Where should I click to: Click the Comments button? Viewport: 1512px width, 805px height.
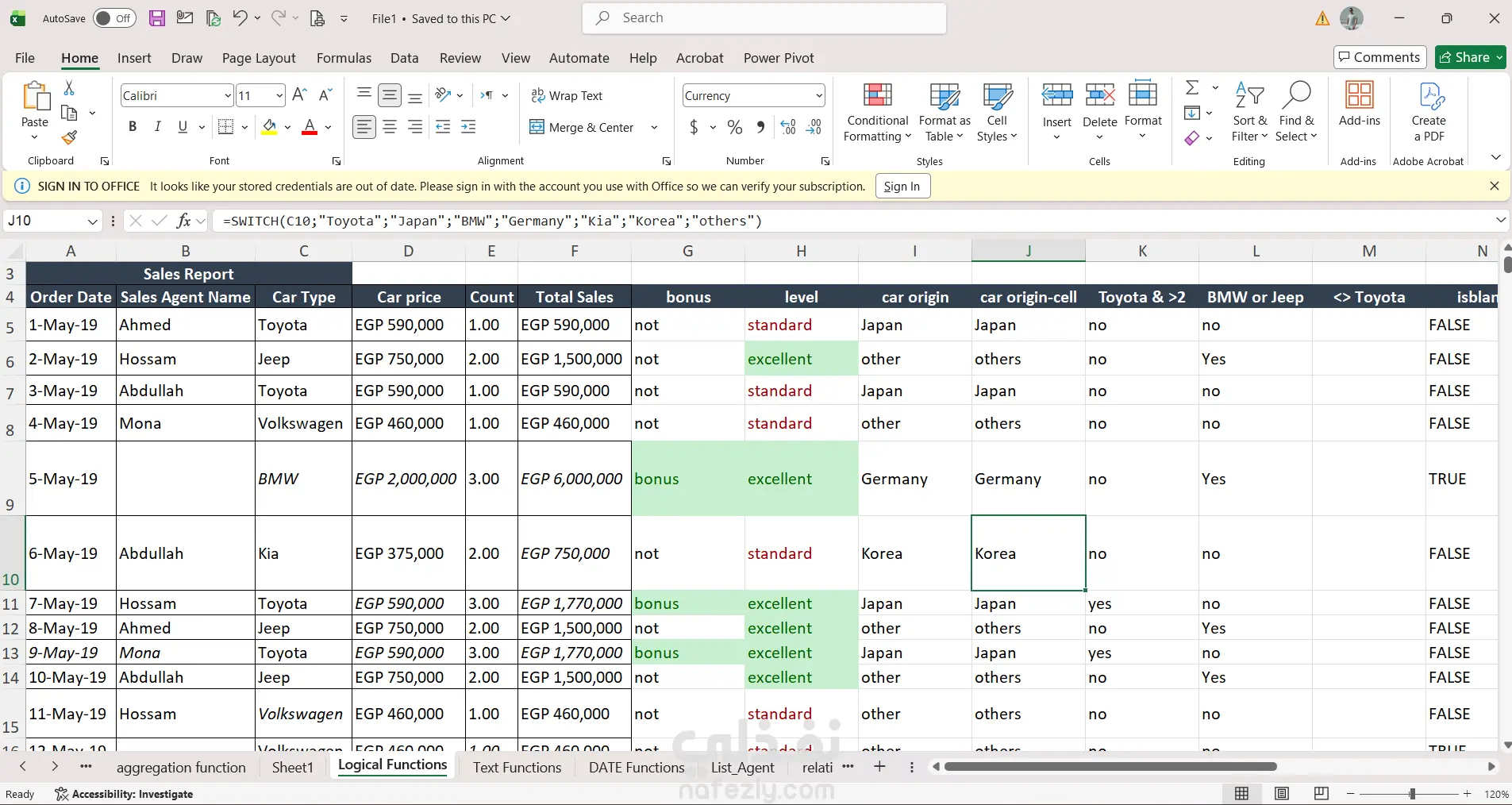pos(1379,57)
